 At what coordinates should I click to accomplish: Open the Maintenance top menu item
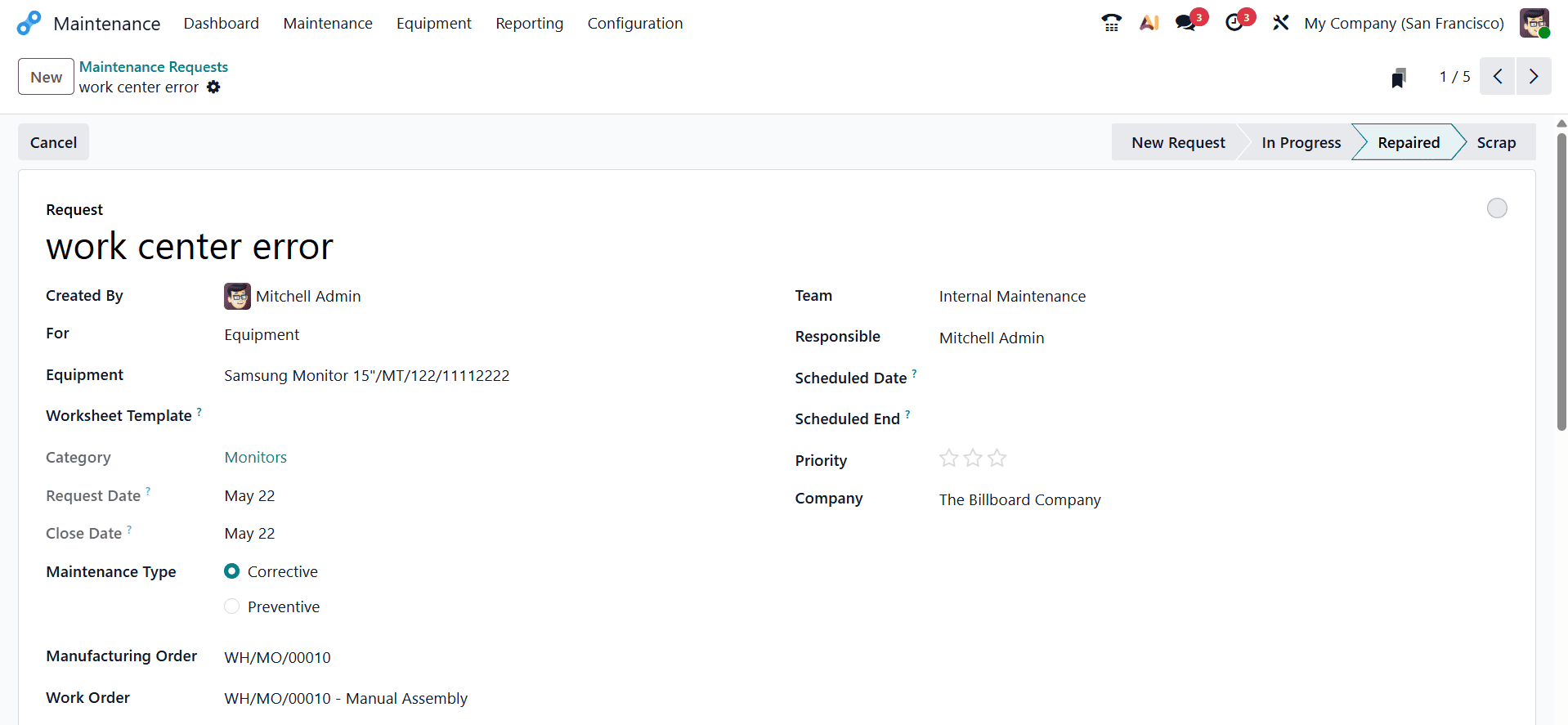328,23
